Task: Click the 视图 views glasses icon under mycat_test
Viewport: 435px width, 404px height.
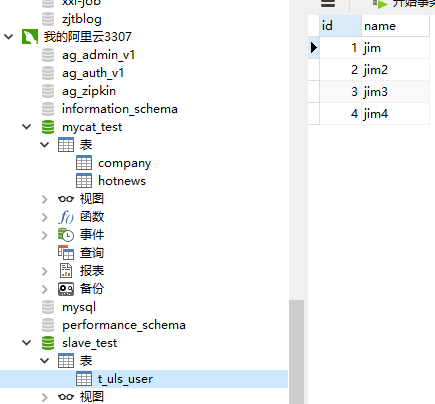Action: coord(66,199)
